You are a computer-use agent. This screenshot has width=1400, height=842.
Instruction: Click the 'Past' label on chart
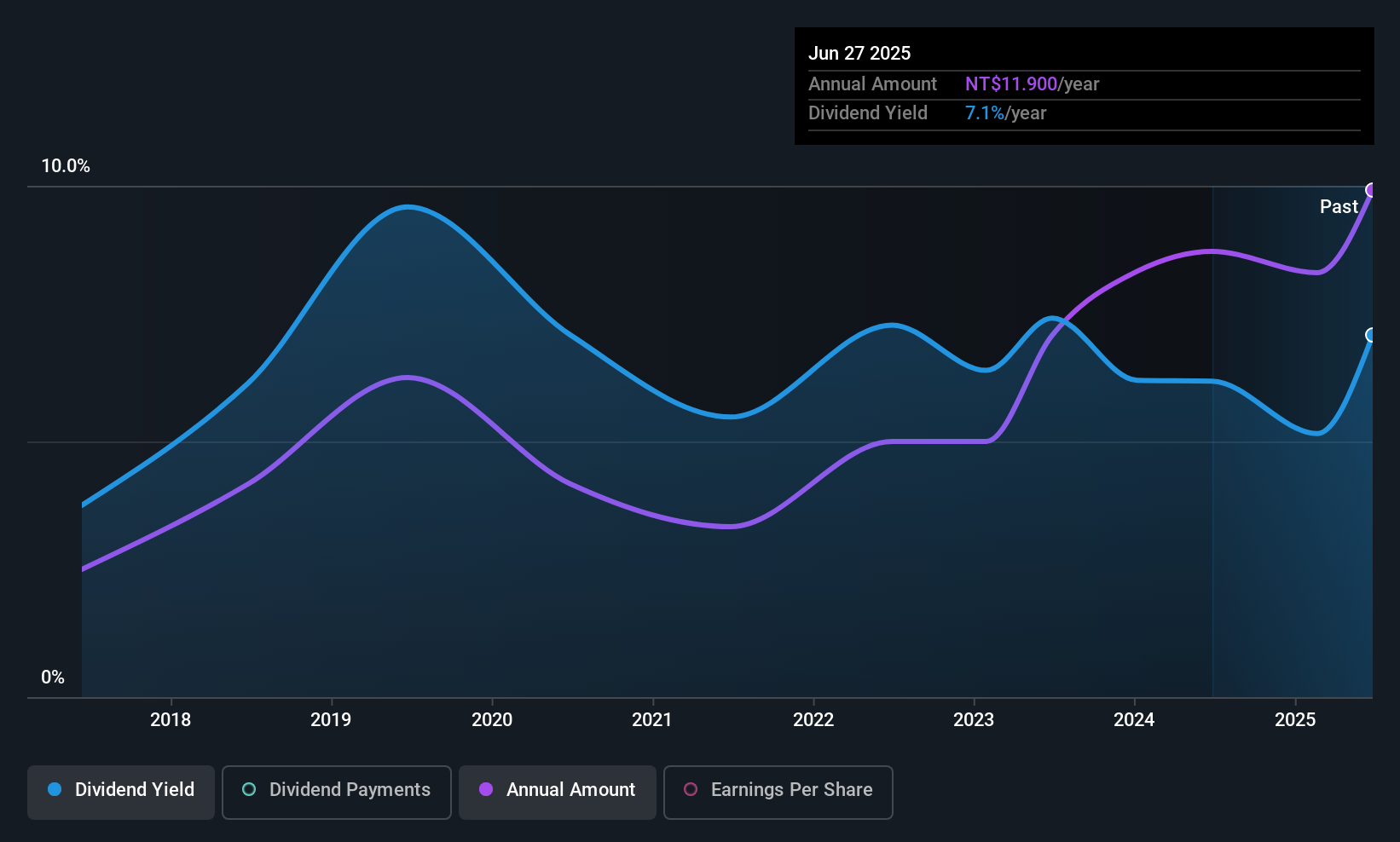pyautogui.click(x=1339, y=206)
